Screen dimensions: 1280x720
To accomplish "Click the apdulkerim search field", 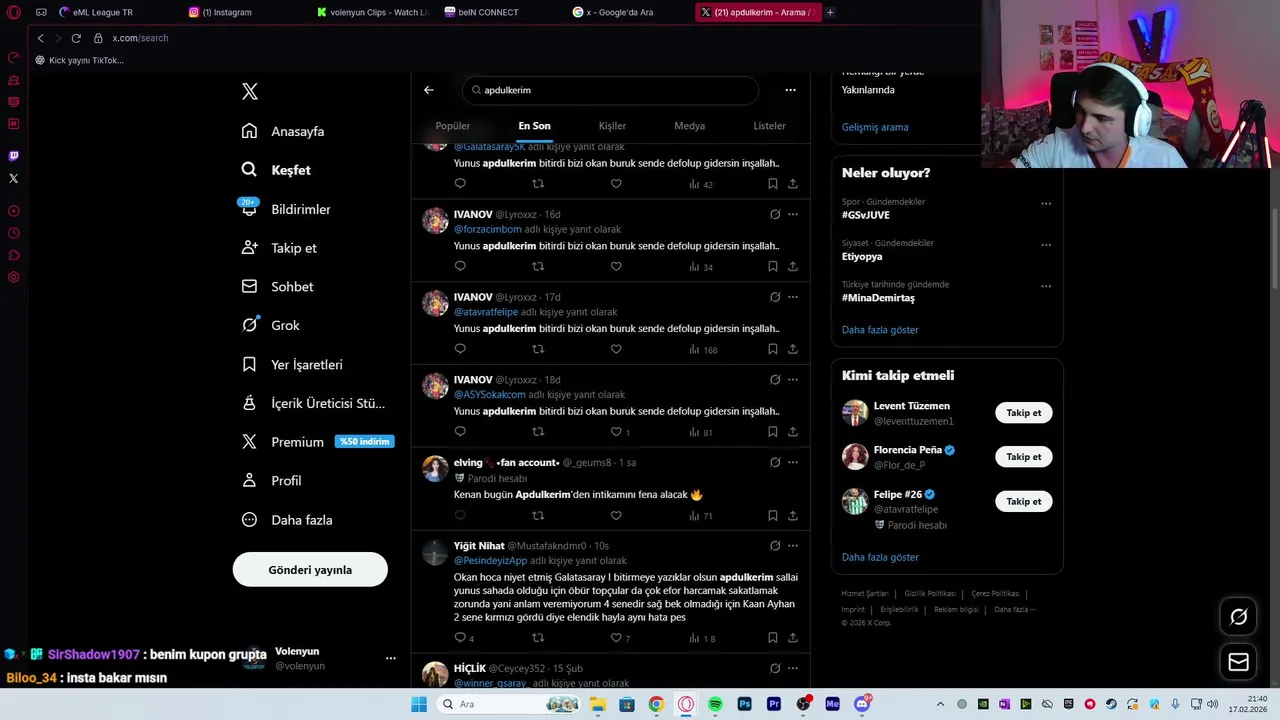I will (x=610, y=90).
